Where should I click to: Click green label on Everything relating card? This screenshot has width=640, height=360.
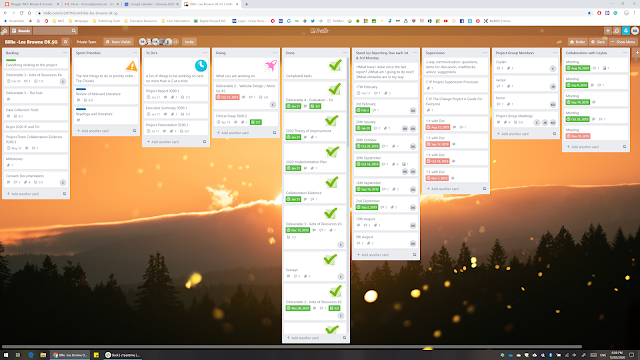point(11,60)
